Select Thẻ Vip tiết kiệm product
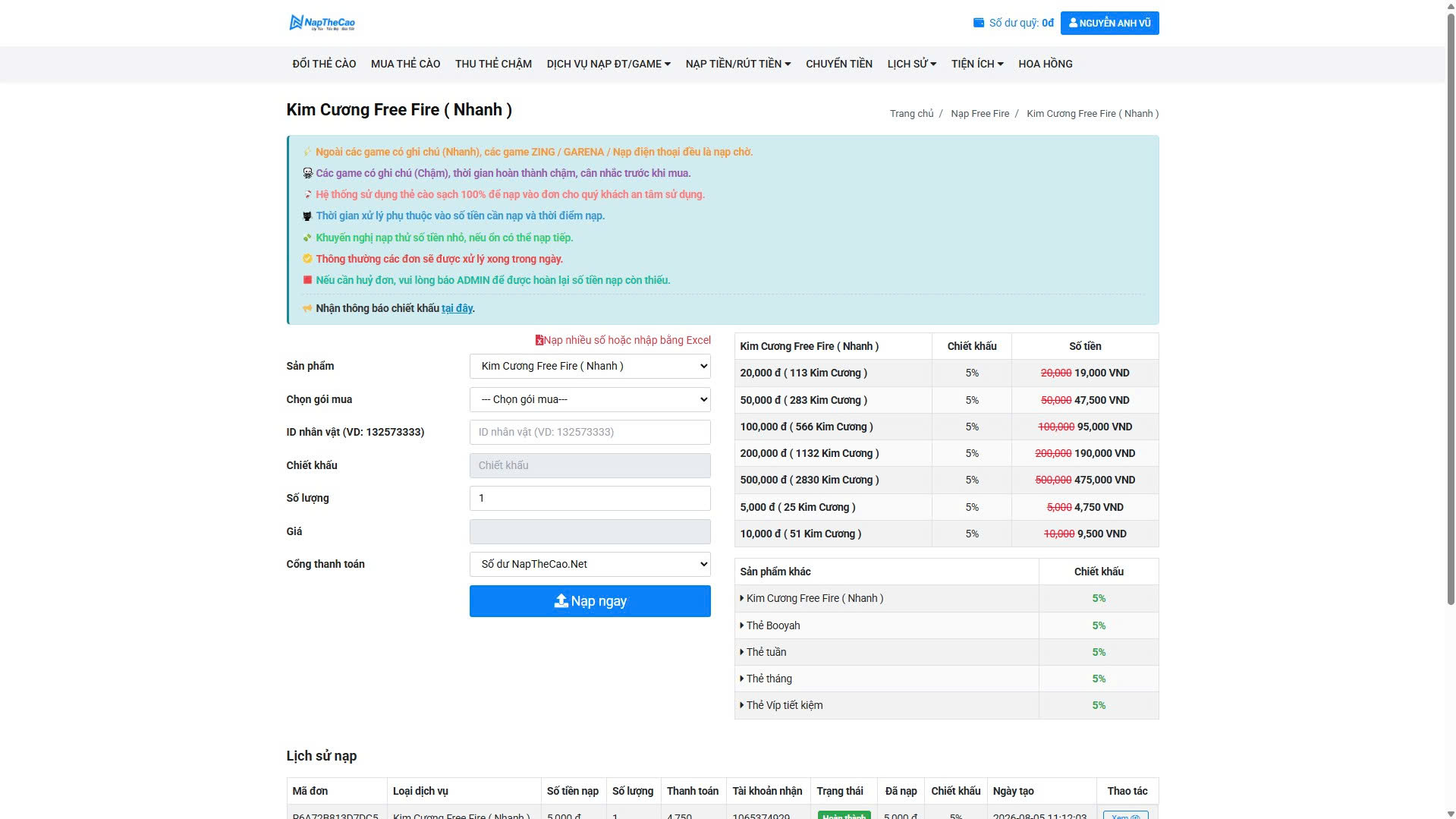Viewport: 1456px width, 819px height. (x=784, y=705)
